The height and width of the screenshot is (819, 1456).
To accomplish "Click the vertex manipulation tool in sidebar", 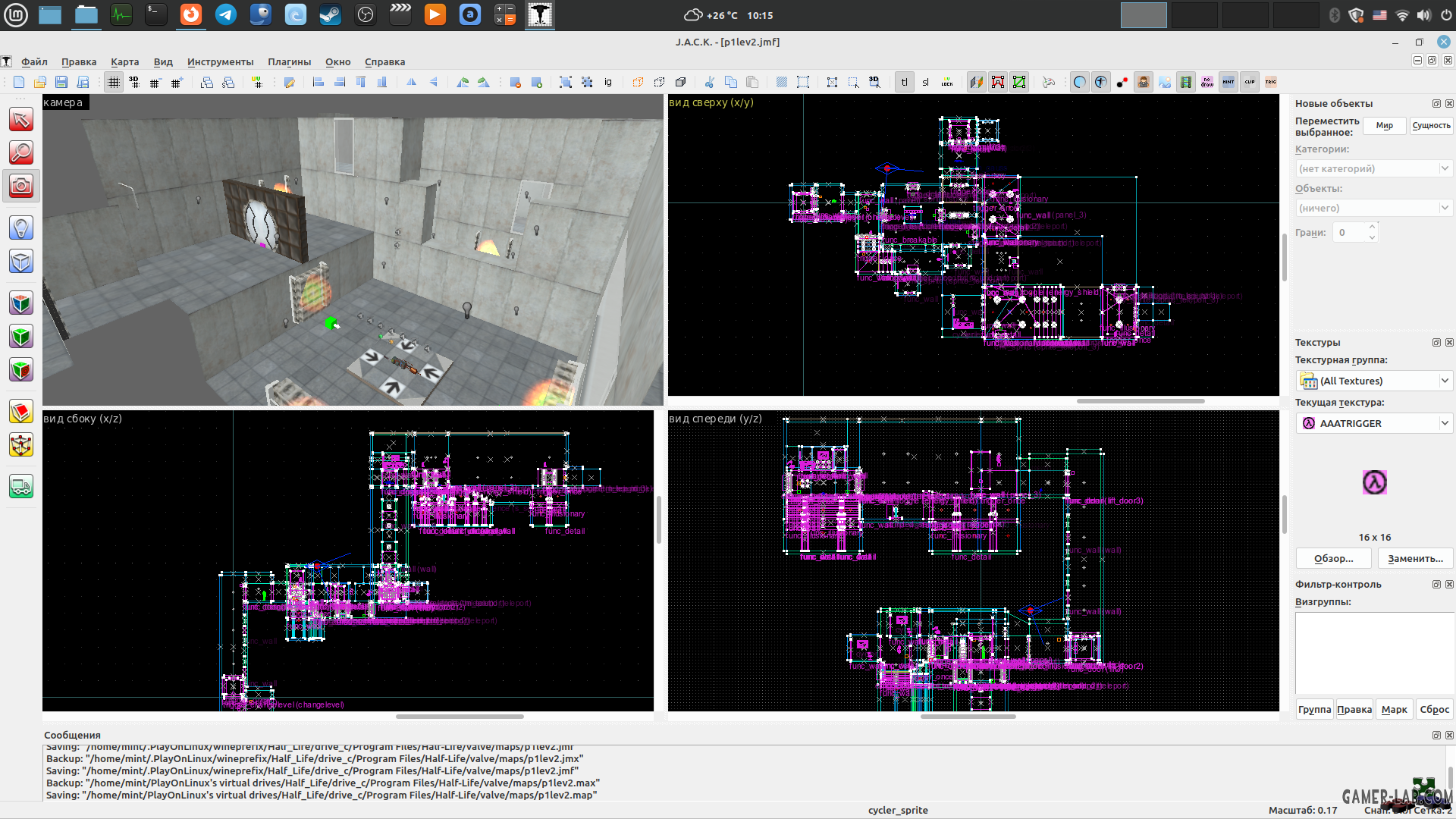I will 21,445.
